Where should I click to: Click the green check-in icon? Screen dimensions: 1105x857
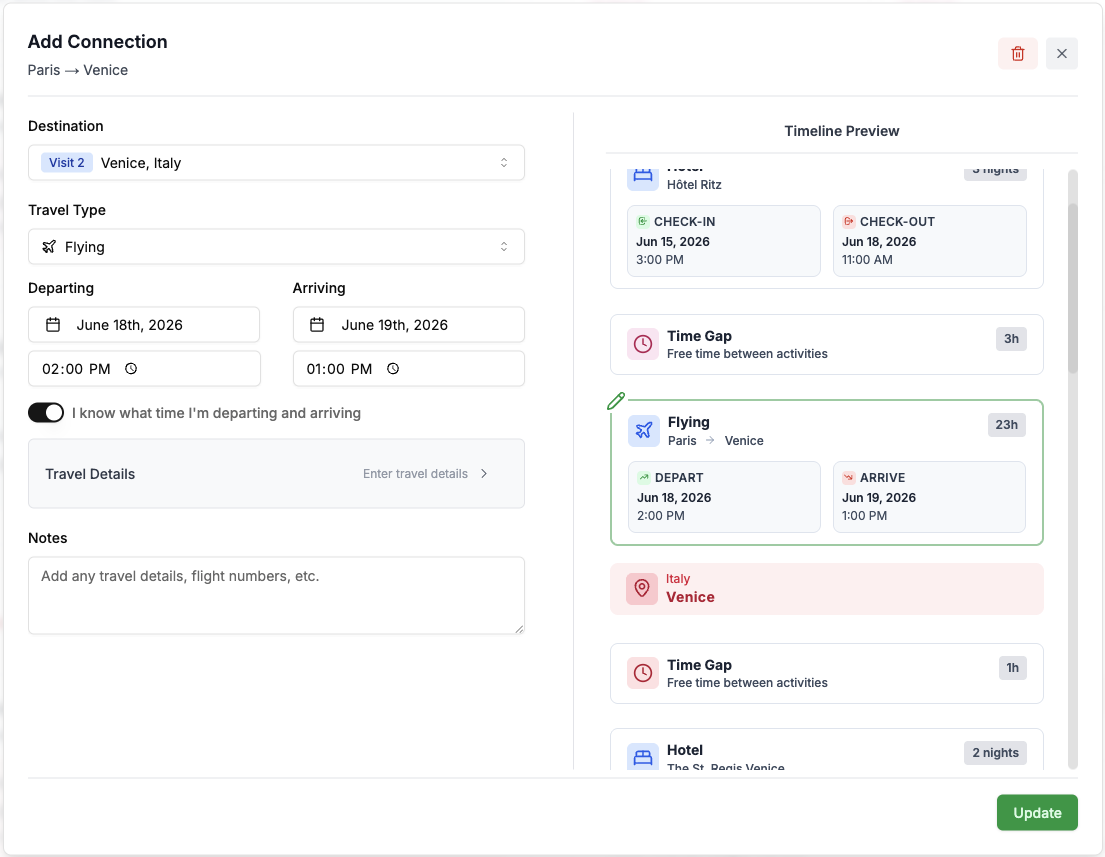point(643,221)
